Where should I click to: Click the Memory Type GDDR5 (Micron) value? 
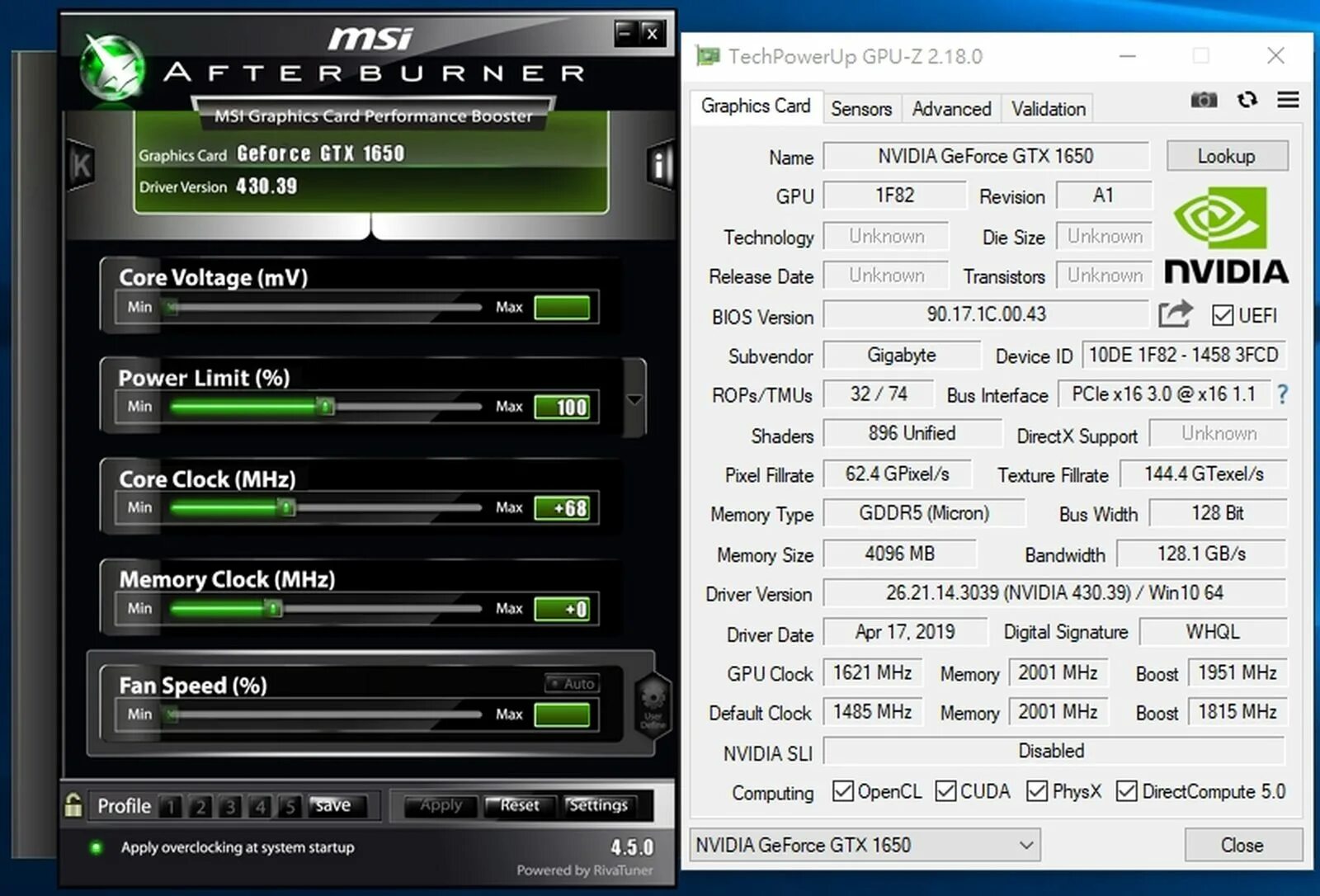pyautogui.click(x=924, y=513)
